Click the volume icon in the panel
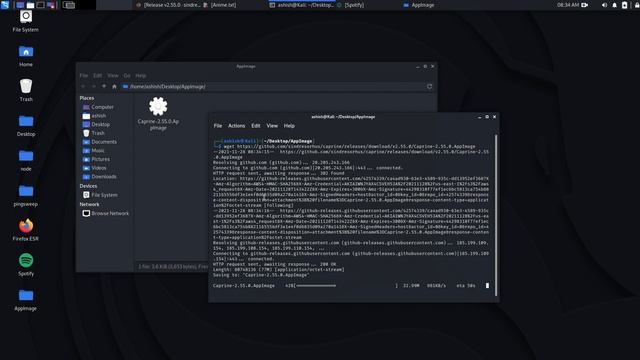Image resolution: width=640 pixels, height=360 pixels. (x=604, y=5)
